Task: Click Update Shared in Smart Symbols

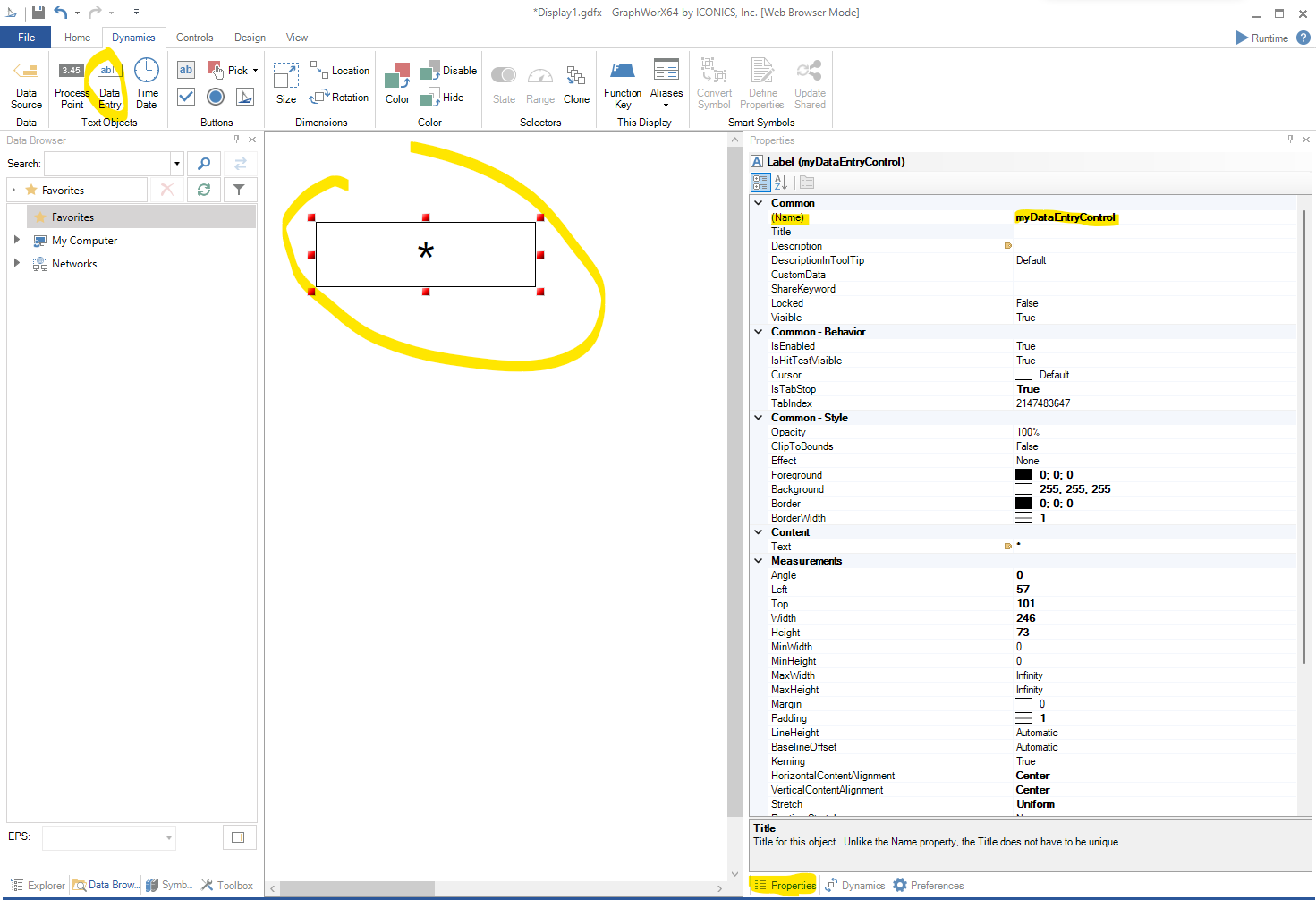Action: (x=810, y=84)
